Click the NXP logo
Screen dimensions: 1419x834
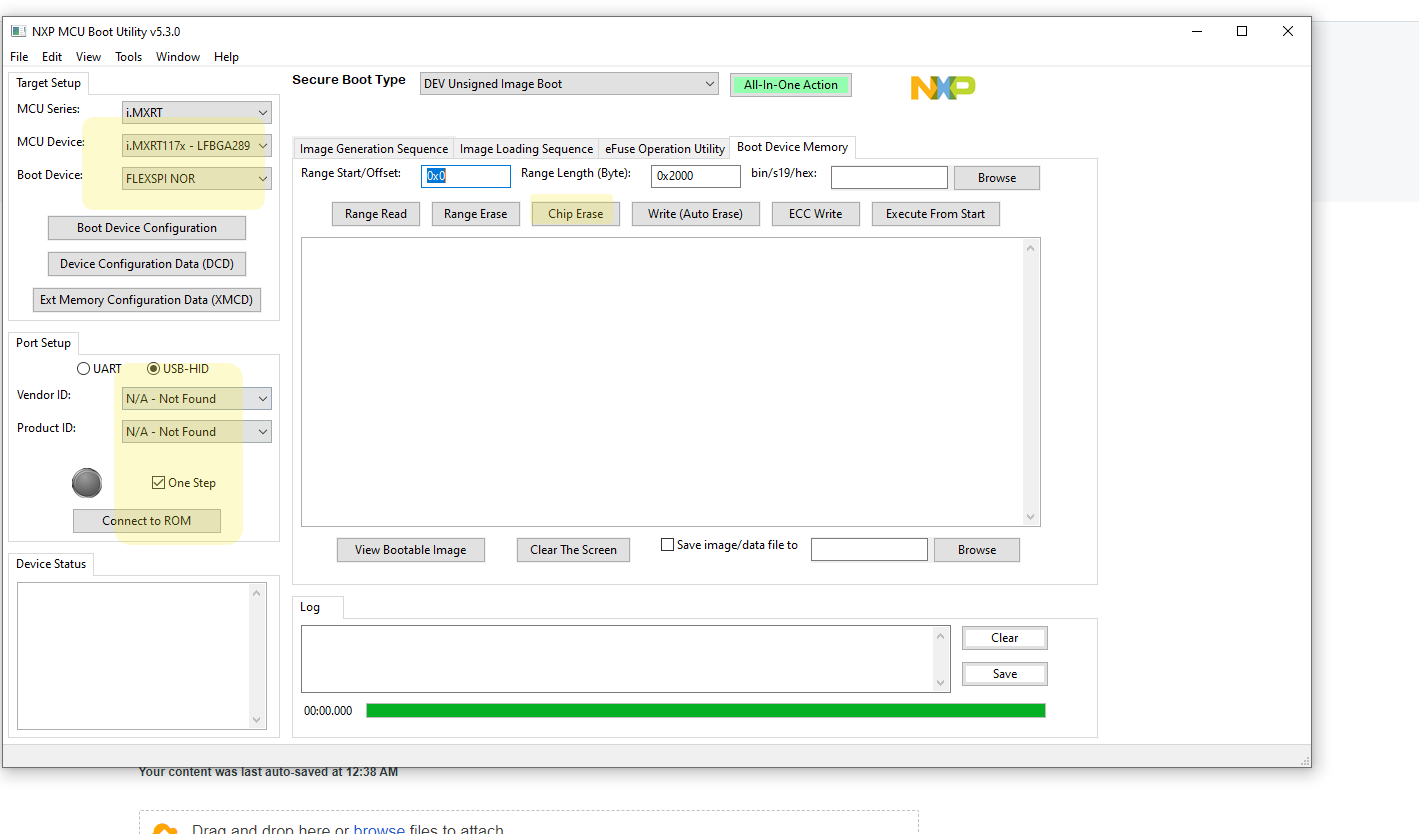pyautogui.click(x=941, y=87)
